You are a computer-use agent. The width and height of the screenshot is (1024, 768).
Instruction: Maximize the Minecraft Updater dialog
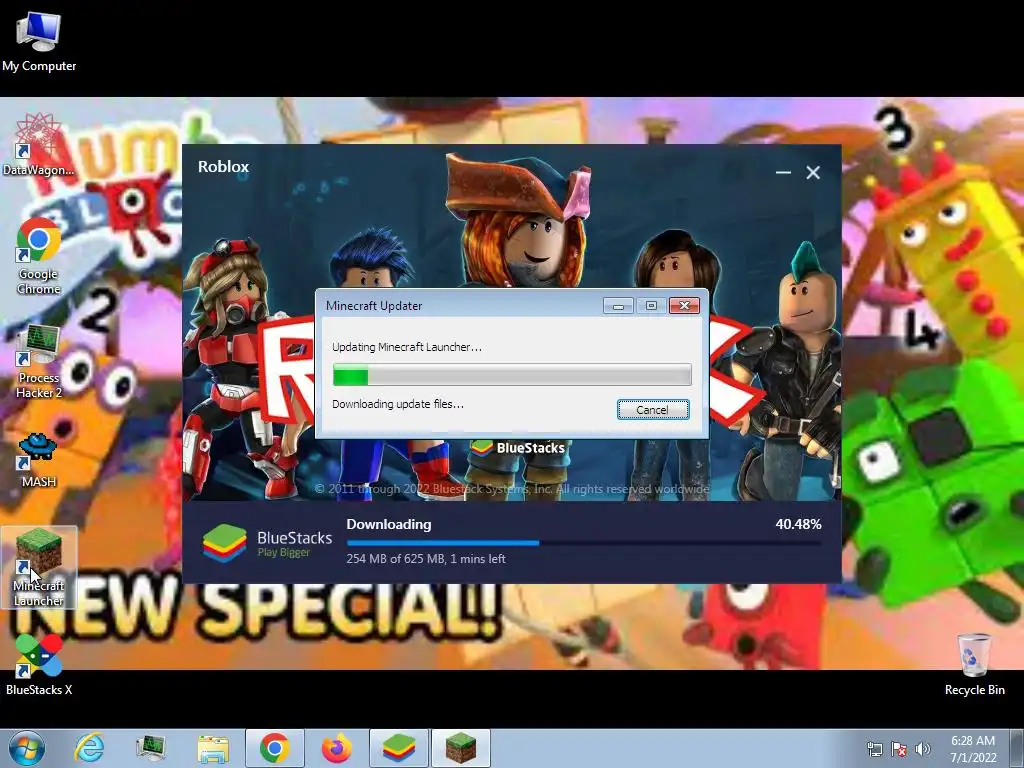[x=651, y=306]
